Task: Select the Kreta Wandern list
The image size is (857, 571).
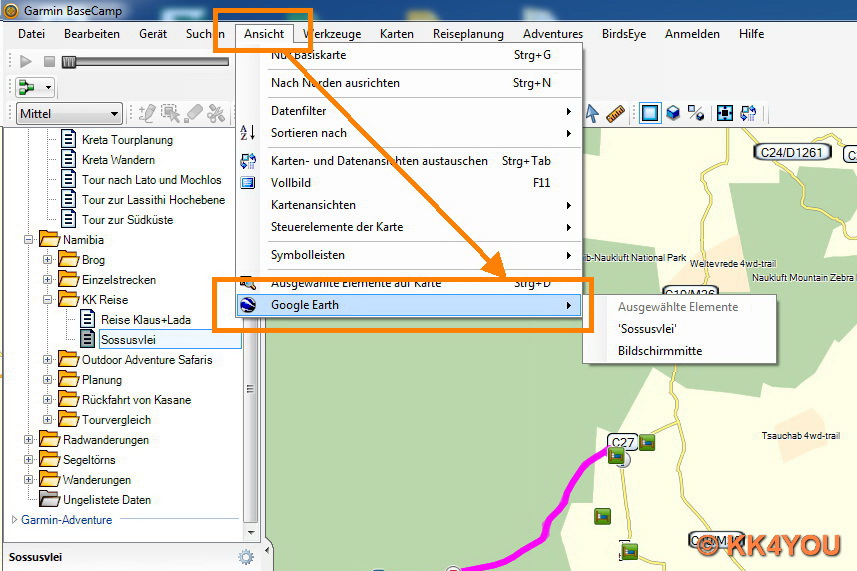Action: [x=118, y=160]
